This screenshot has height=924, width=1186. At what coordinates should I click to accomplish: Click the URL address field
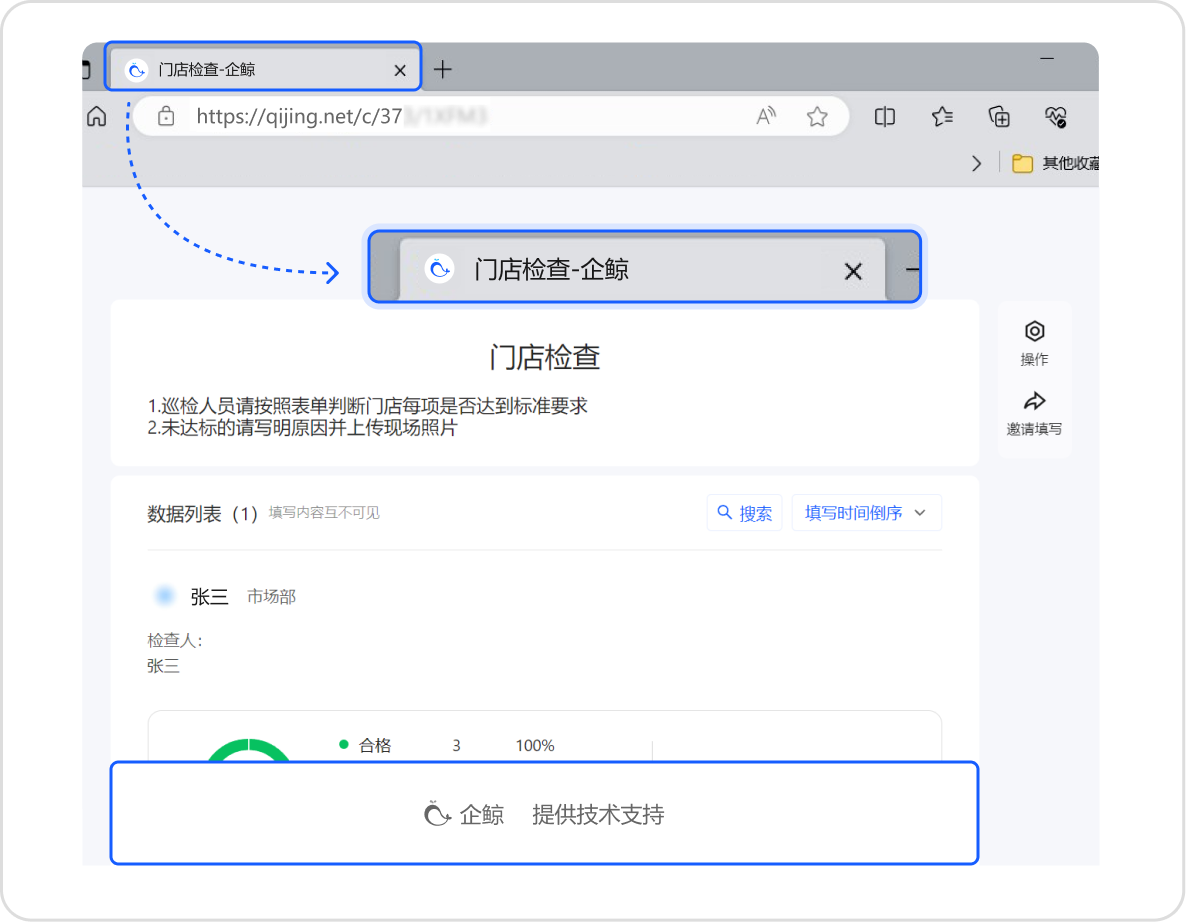click(x=450, y=117)
